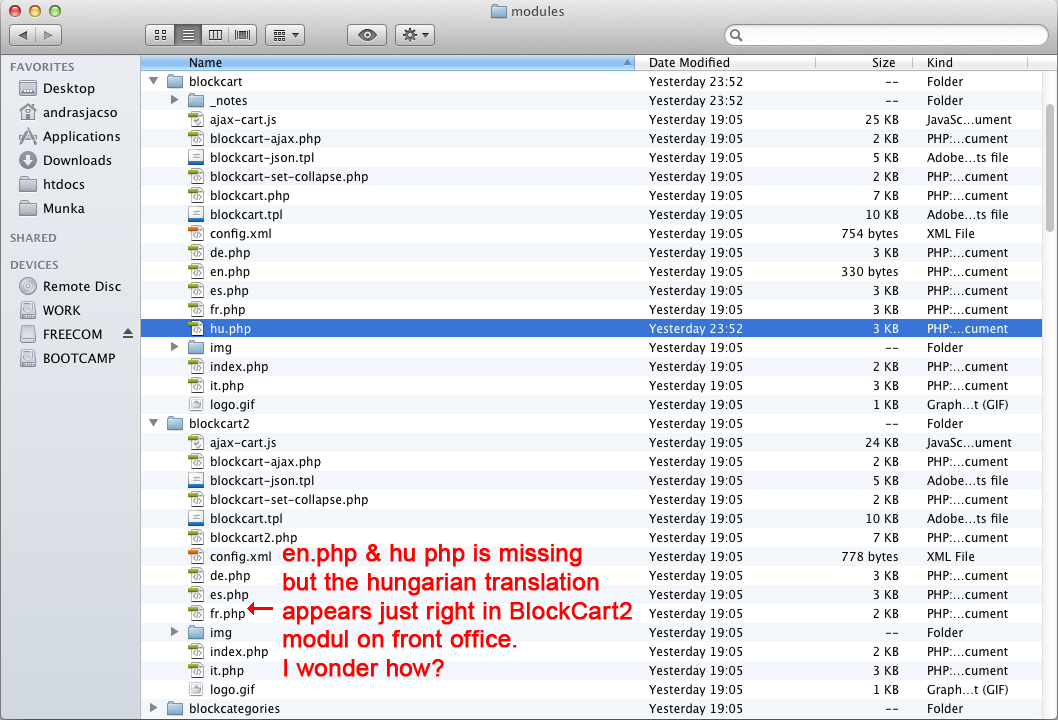Sort by Kind column header
This screenshot has height=720, width=1058.
point(970,63)
